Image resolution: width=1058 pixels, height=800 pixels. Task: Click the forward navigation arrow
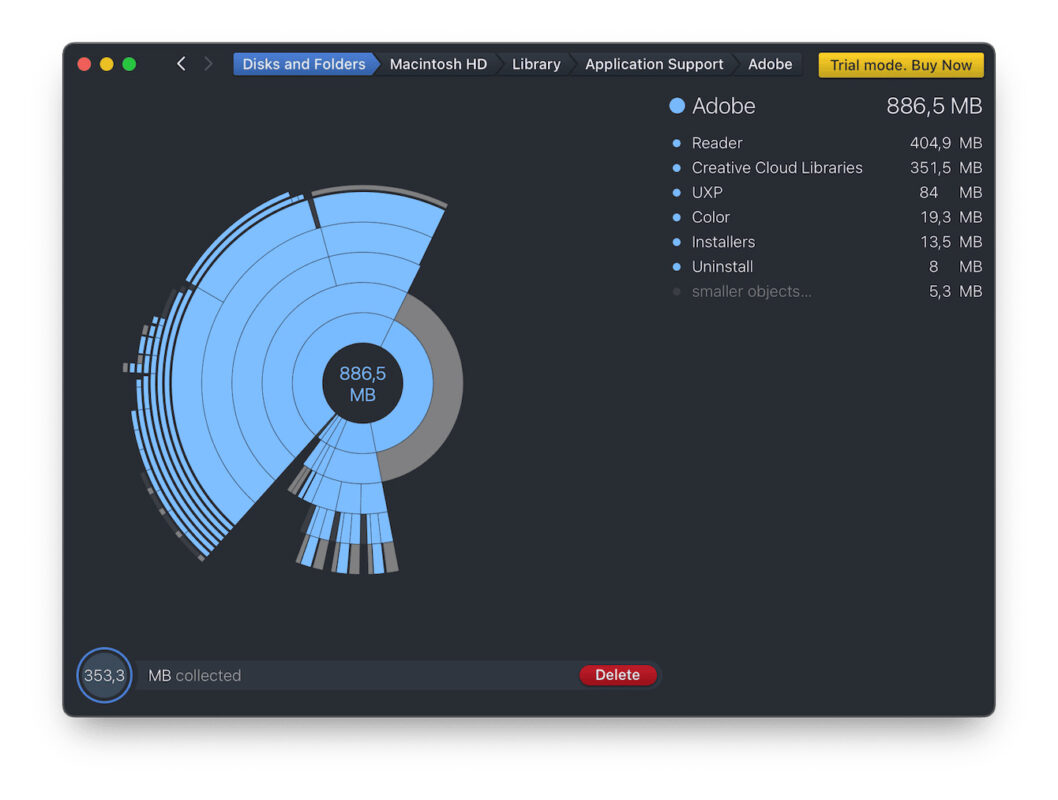pos(208,64)
